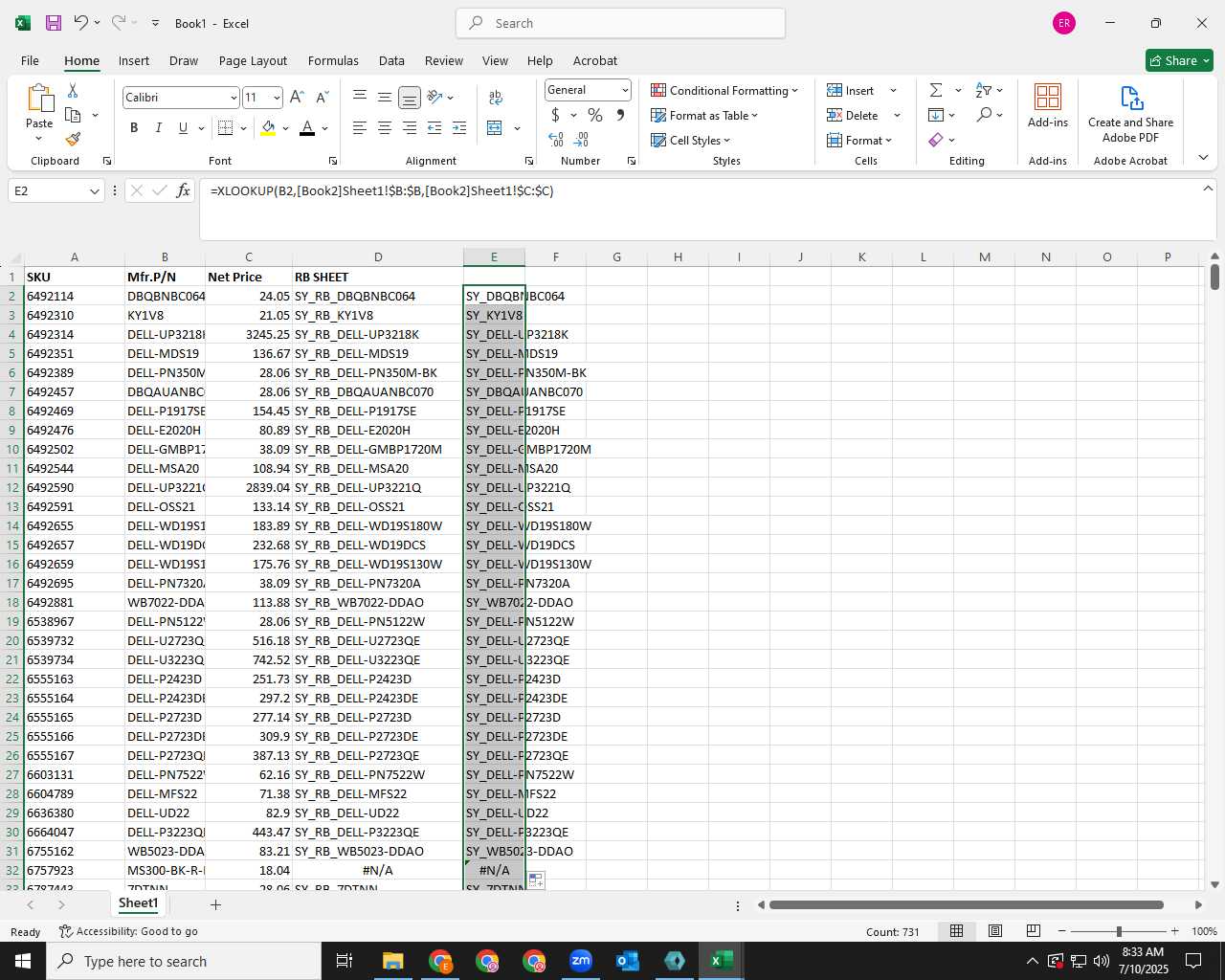Image resolution: width=1225 pixels, height=980 pixels.
Task: Toggle Align Left horizontal alignment
Action: (x=360, y=128)
